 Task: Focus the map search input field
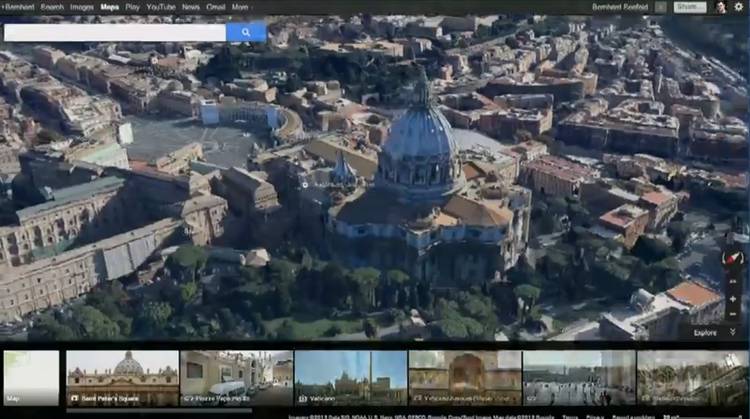point(115,32)
